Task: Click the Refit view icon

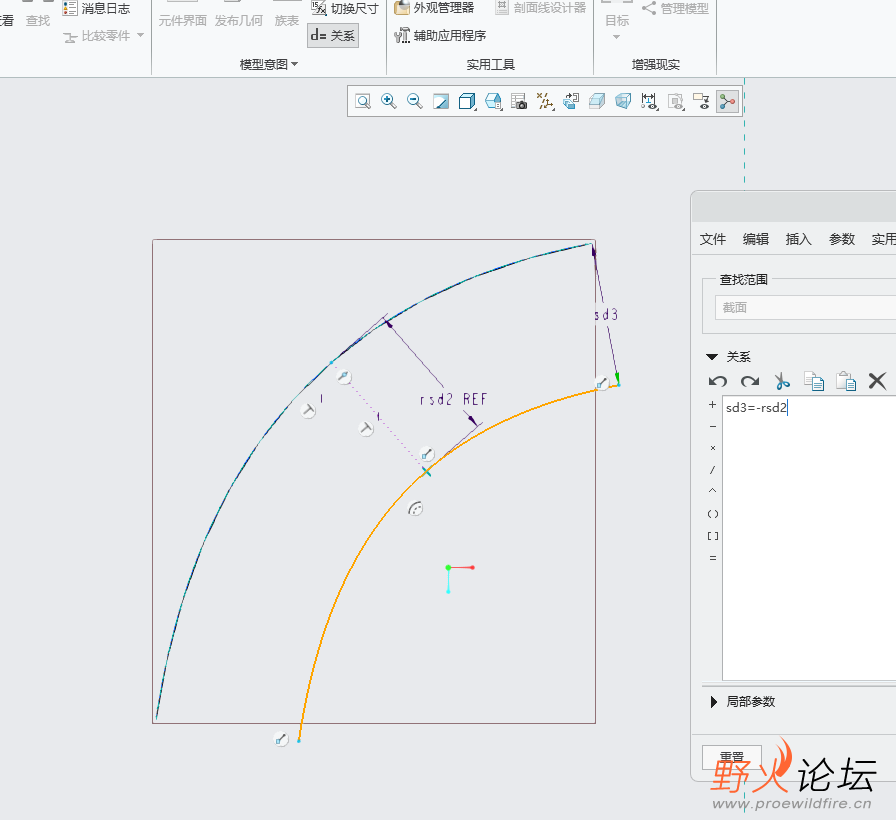Action: [x=363, y=102]
